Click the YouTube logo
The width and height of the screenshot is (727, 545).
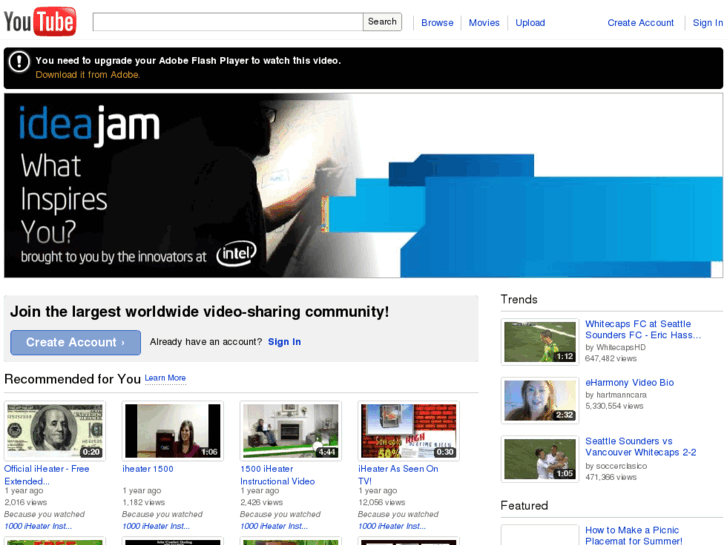point(40,21)
